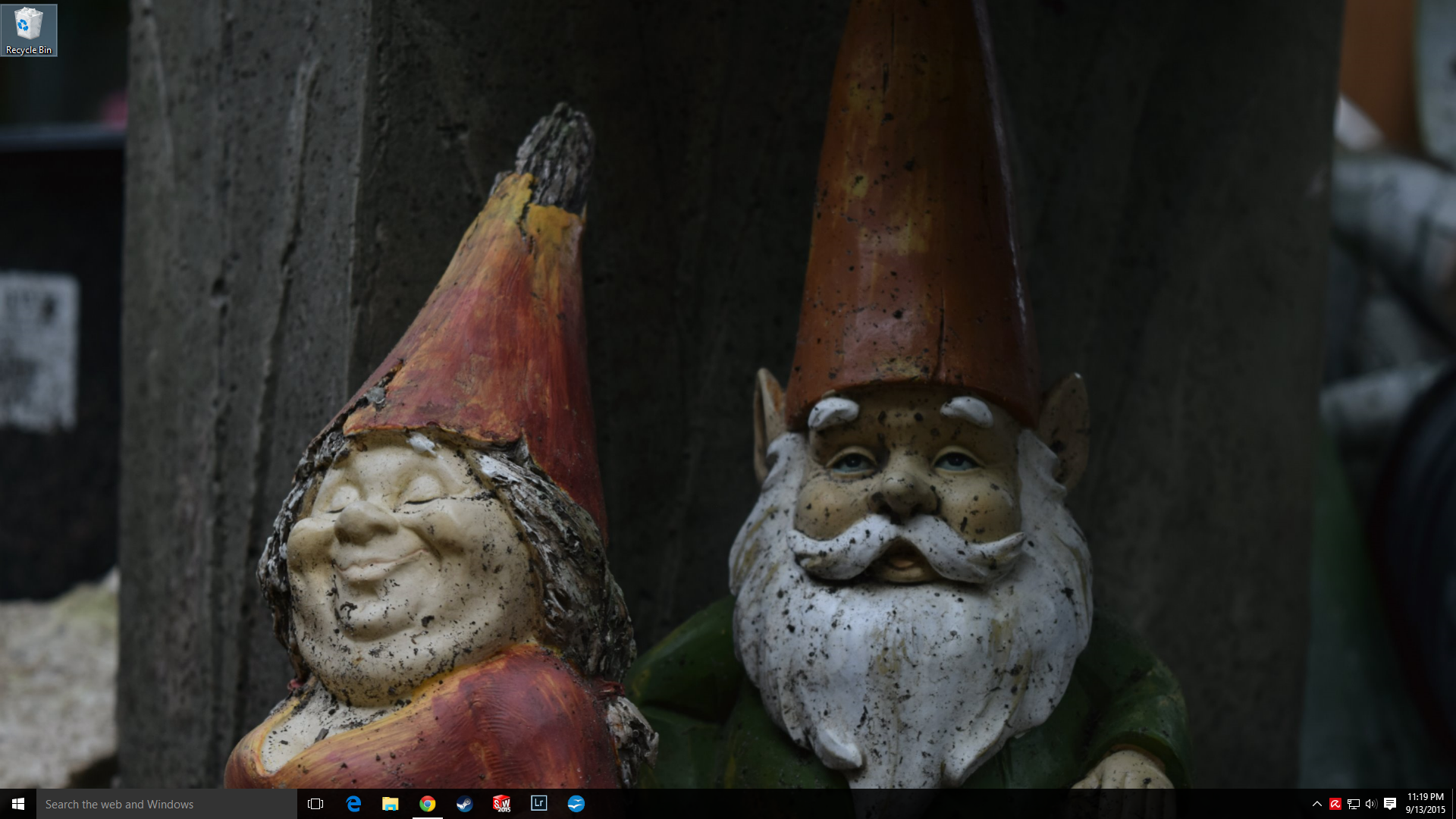Open the OpenOffice icon on the taskbar
Screen dimensions: 1456x819
coord(576,804)
